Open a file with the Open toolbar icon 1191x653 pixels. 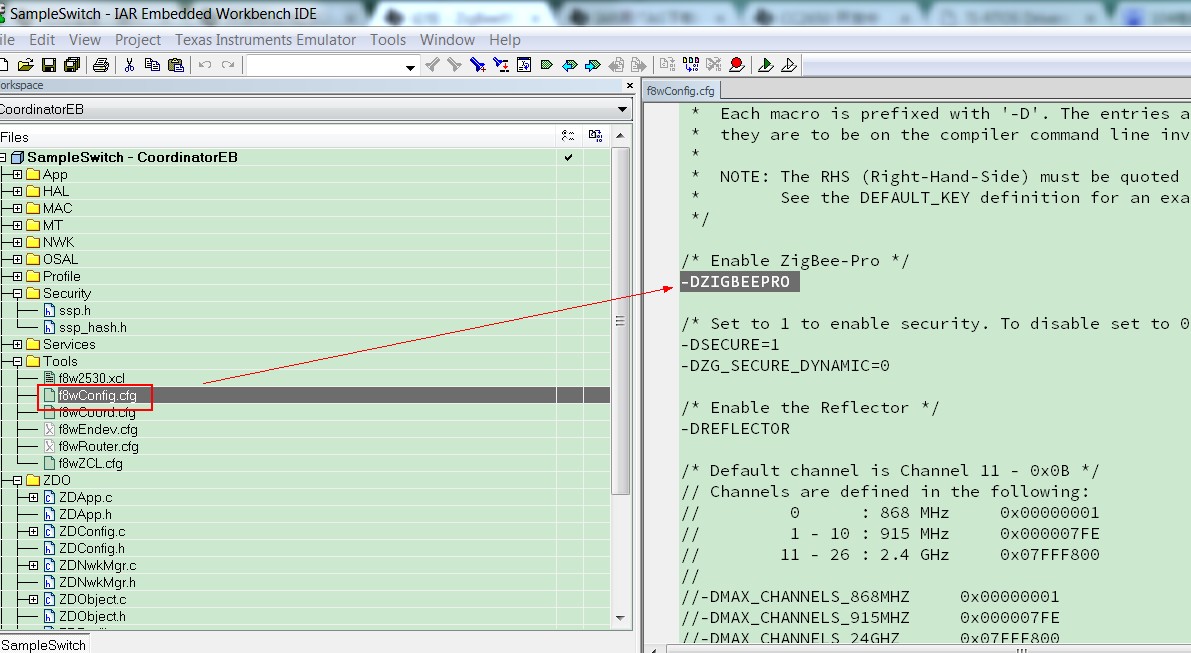25,65
